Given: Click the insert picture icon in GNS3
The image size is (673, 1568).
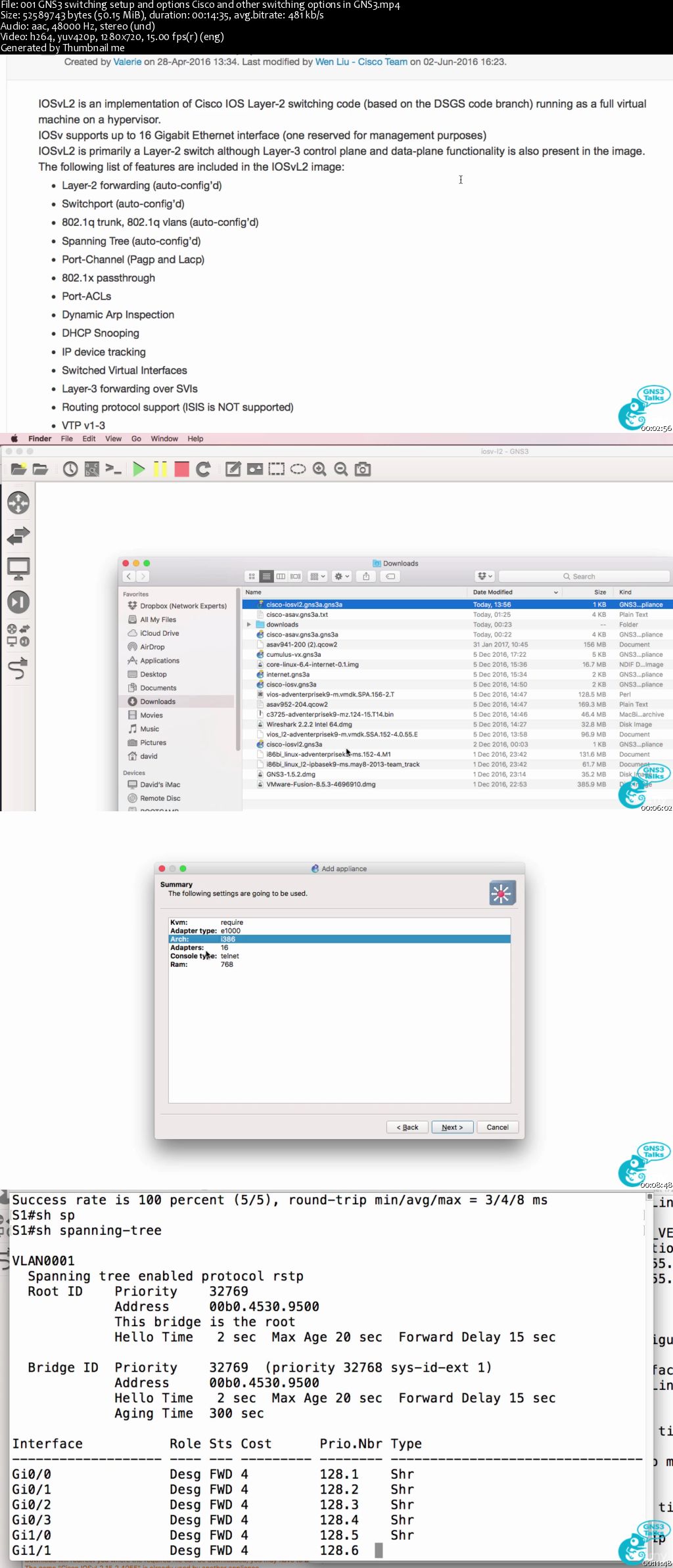Looking at the screenshot, I should 255,469.
